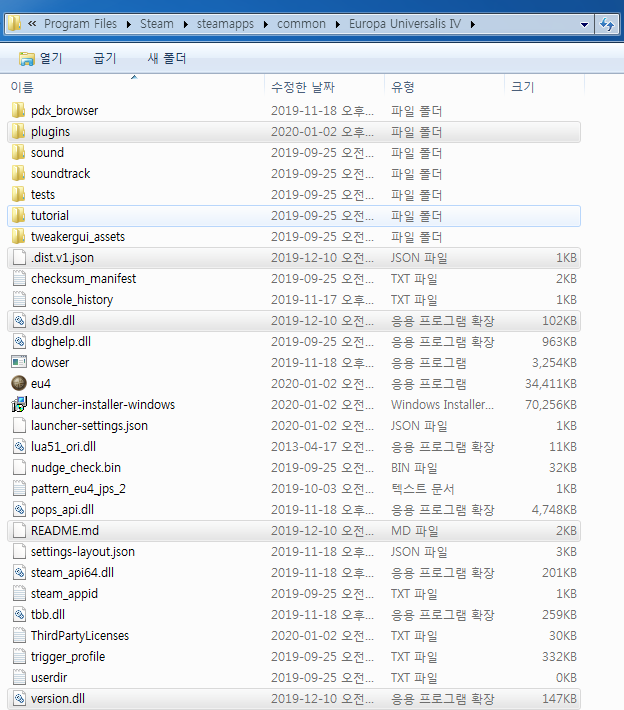Select the steam_appid file name
This screenshot has width=624, height=710.
pyautogui.click(x=64, y=594)
